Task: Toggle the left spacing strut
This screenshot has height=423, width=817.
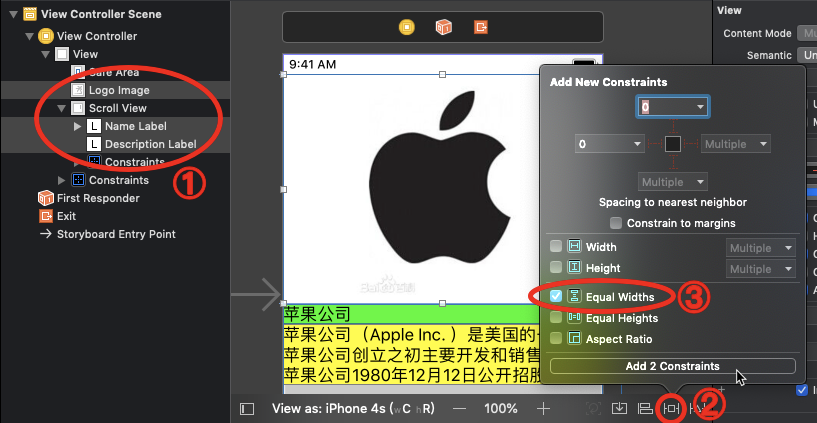Action: click(x=654, y=144)
